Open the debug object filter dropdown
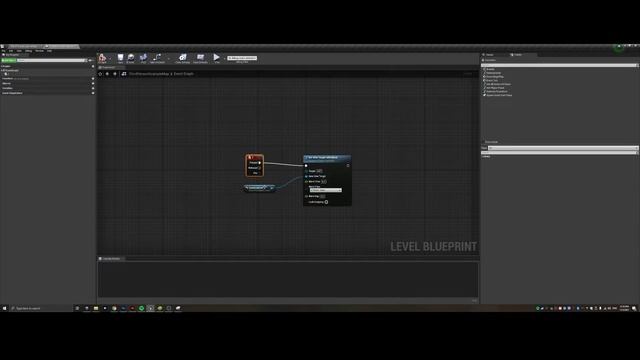Image resolution: width=640 pixels, height=360 pixels. tap(242, 58)
